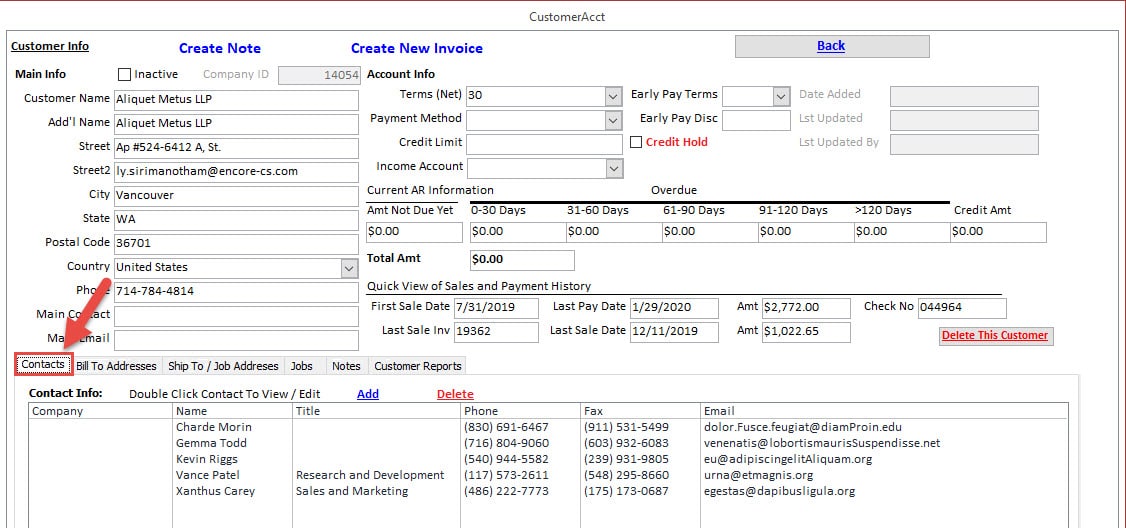Click the Postal Code field
Image resolution: width=1126 pixels, height=528 pixels.
click(x=236, y=244)
